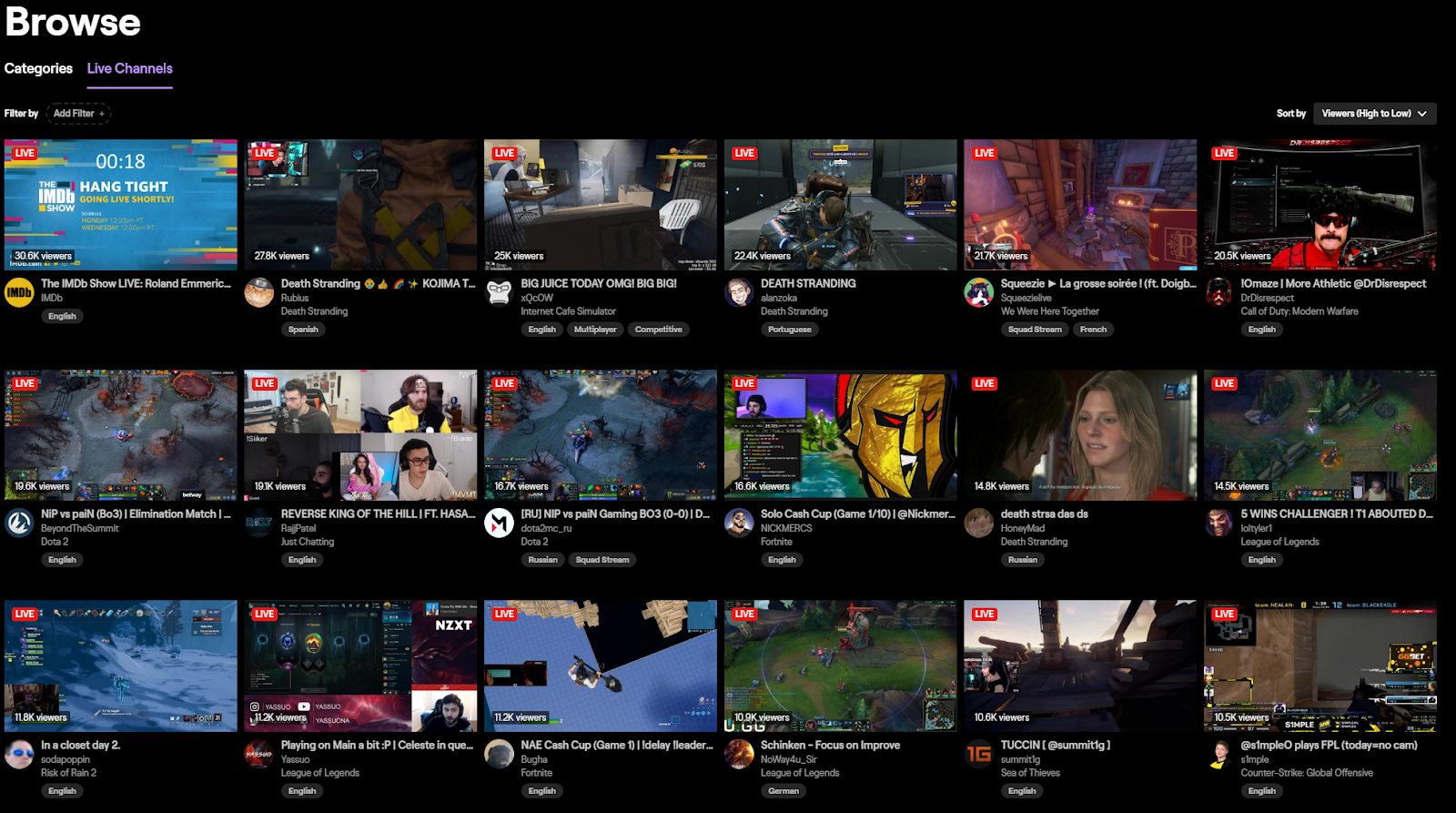Image resolution: width=1456 pixels, height=813 pixels.
Task: Open Squeezielive channel avatar
Action: [979, 293]
